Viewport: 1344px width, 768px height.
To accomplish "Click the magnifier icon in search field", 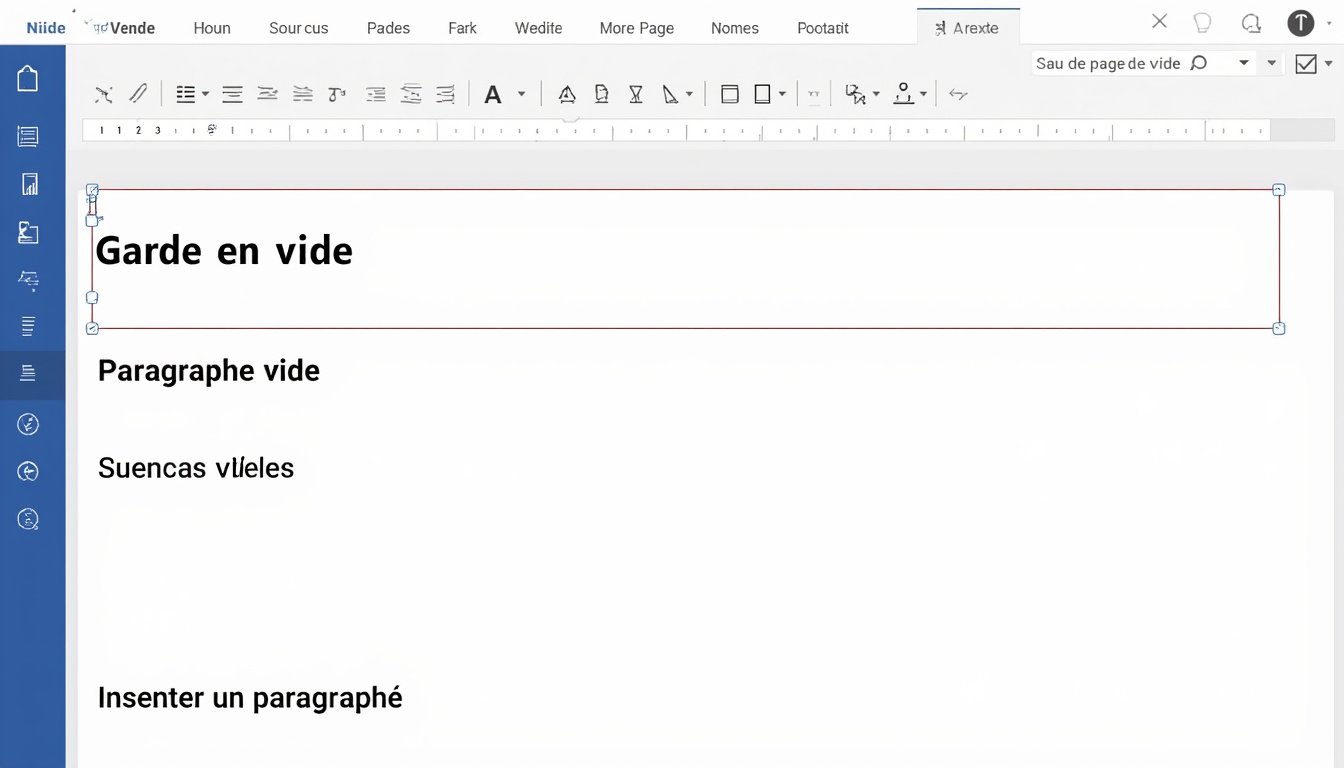I will click(x=1198, y=63).
